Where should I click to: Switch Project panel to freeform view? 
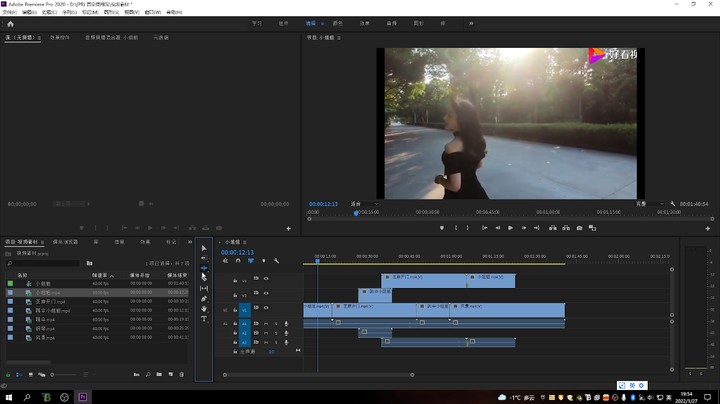pyautogui.click(x=42, y=375)
